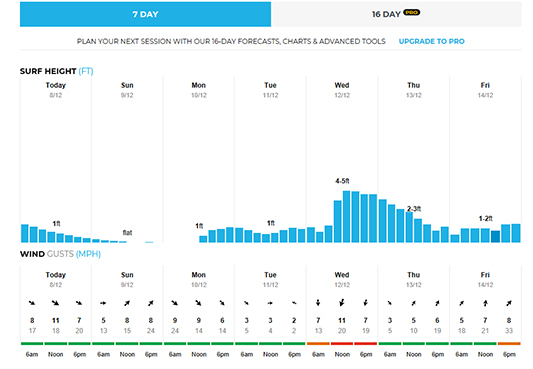Click Thursday 6pm wind direction arrow

[437, 303]
